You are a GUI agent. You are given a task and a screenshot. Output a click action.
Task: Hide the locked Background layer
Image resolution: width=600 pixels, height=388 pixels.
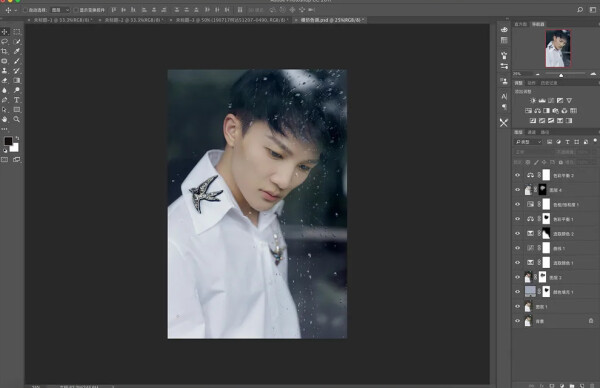(x=518, y=321)
